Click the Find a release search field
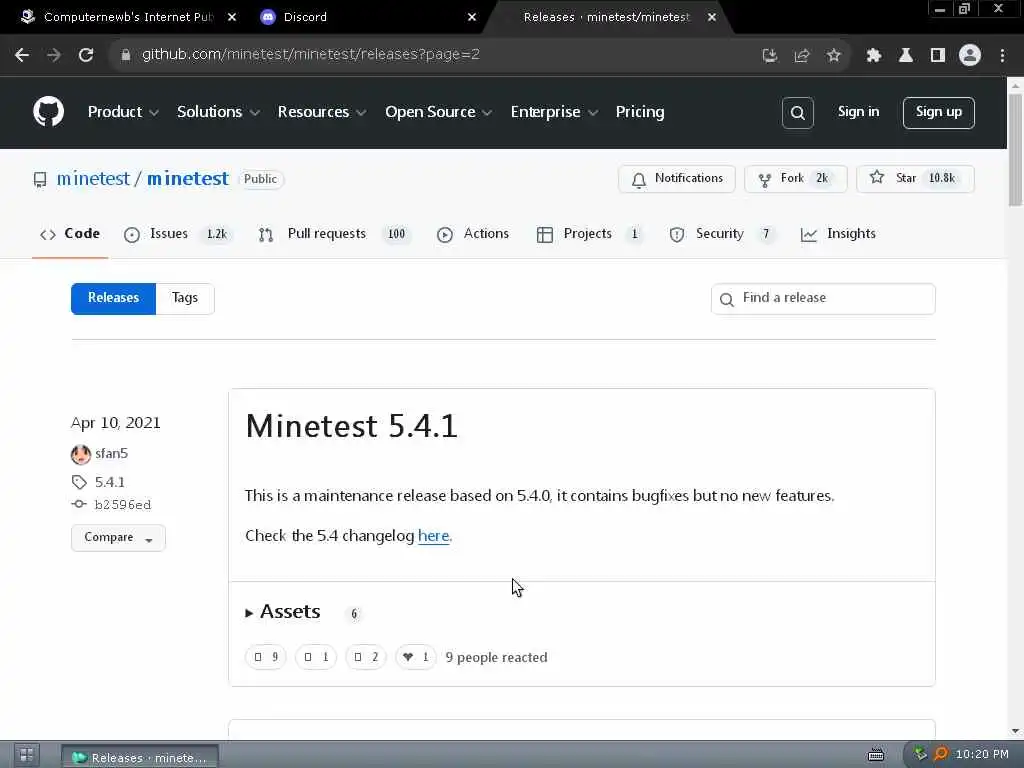Screen dimensions: 1024x768 [823, 298]
